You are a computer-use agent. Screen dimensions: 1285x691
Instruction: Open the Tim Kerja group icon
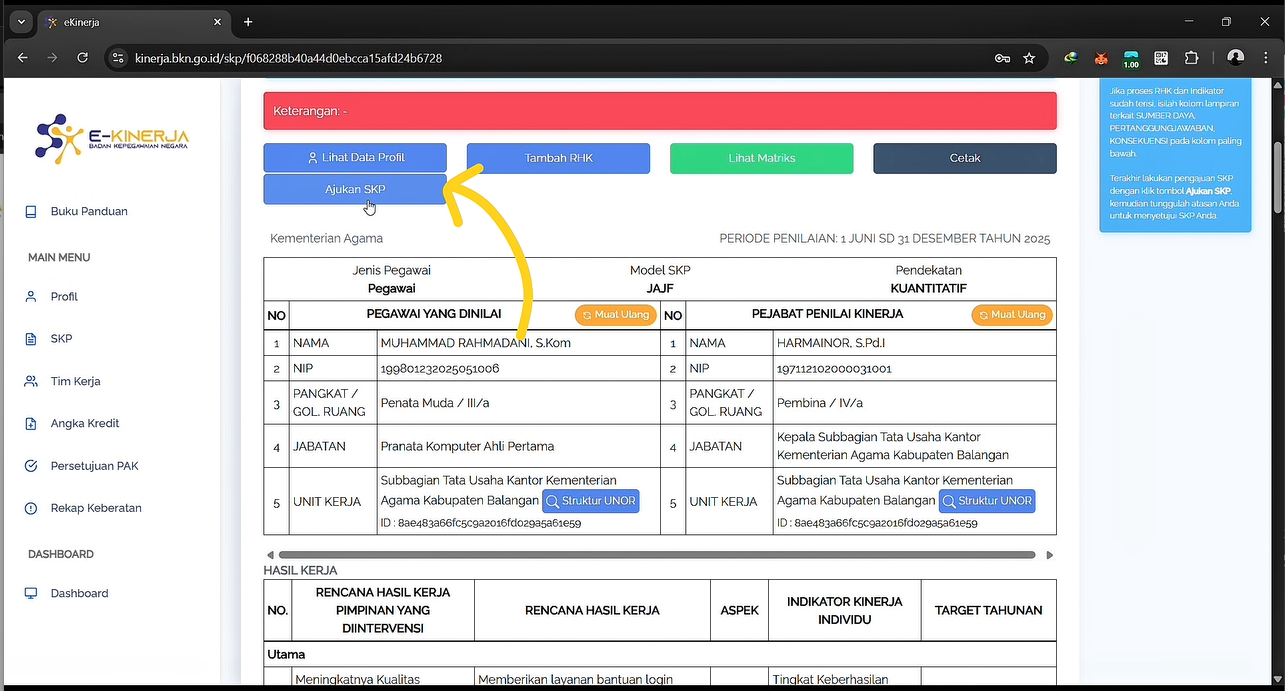point(31,382)
